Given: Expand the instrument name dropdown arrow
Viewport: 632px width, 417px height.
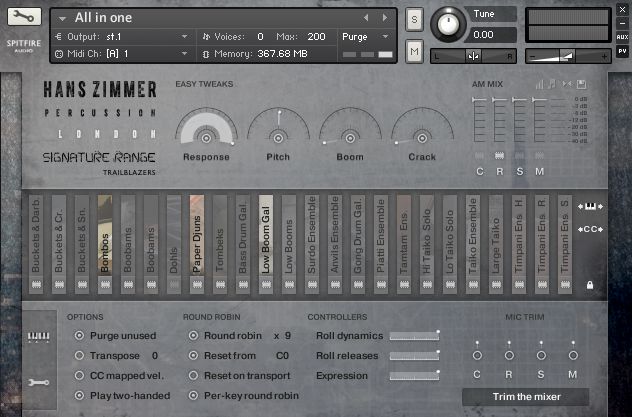Looking at the screenshot, I should [x=62, y=19].
